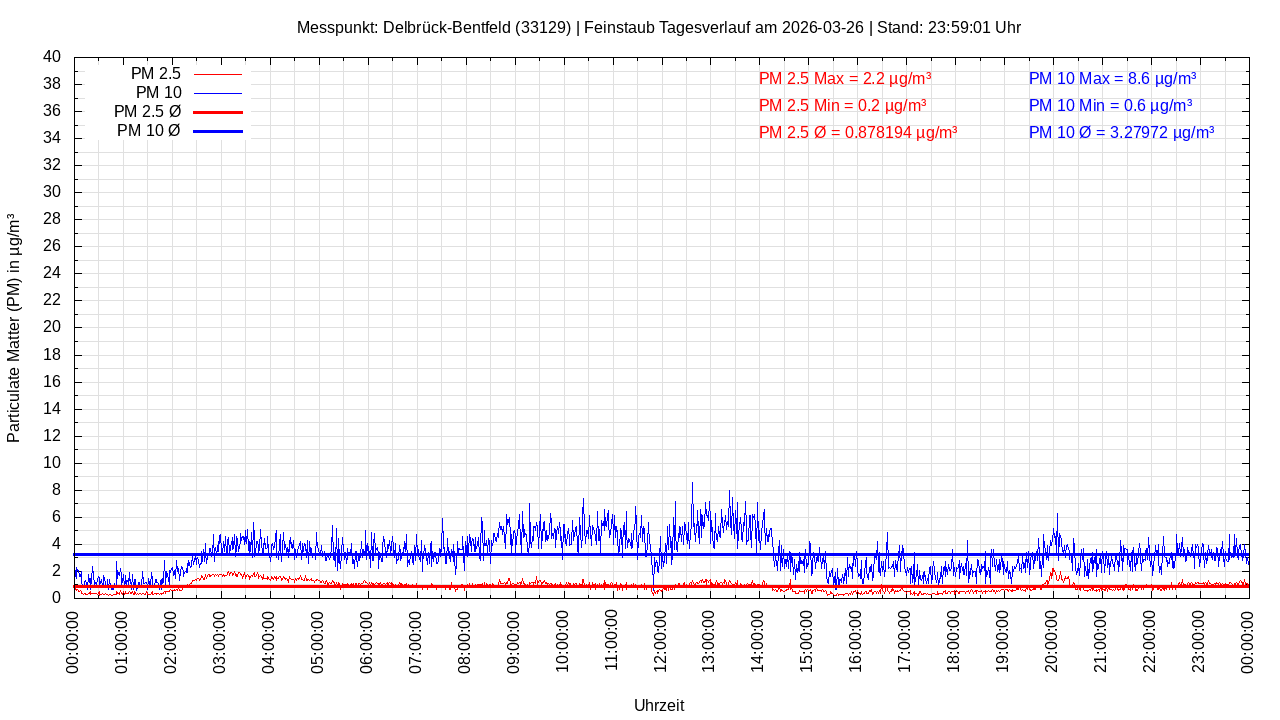This screenshot has width=1280, height=720.
Task: Click the 12:00:00 x-axis time label
Action: pos(661,641)
